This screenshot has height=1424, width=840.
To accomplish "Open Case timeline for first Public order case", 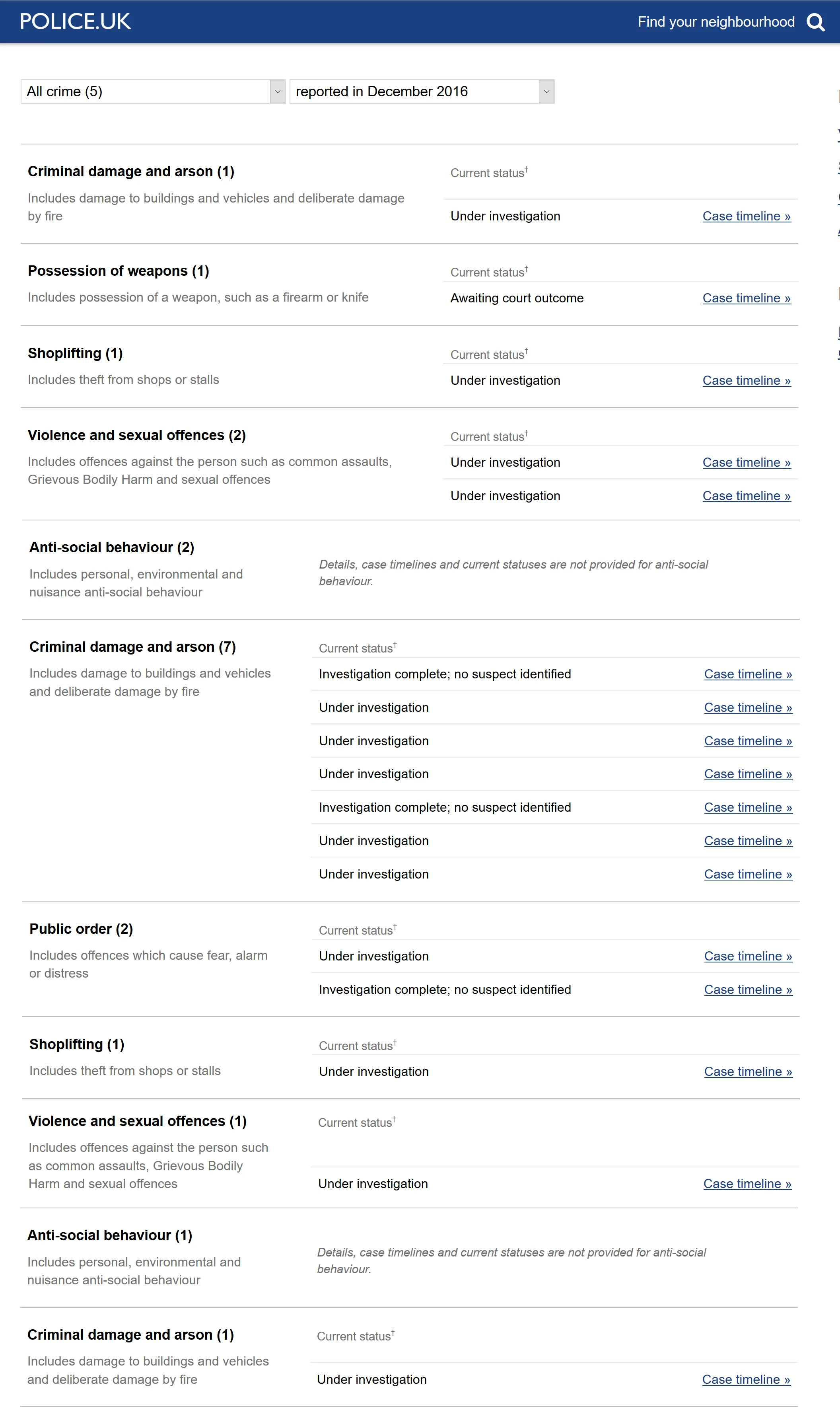I will click(748, 956).
